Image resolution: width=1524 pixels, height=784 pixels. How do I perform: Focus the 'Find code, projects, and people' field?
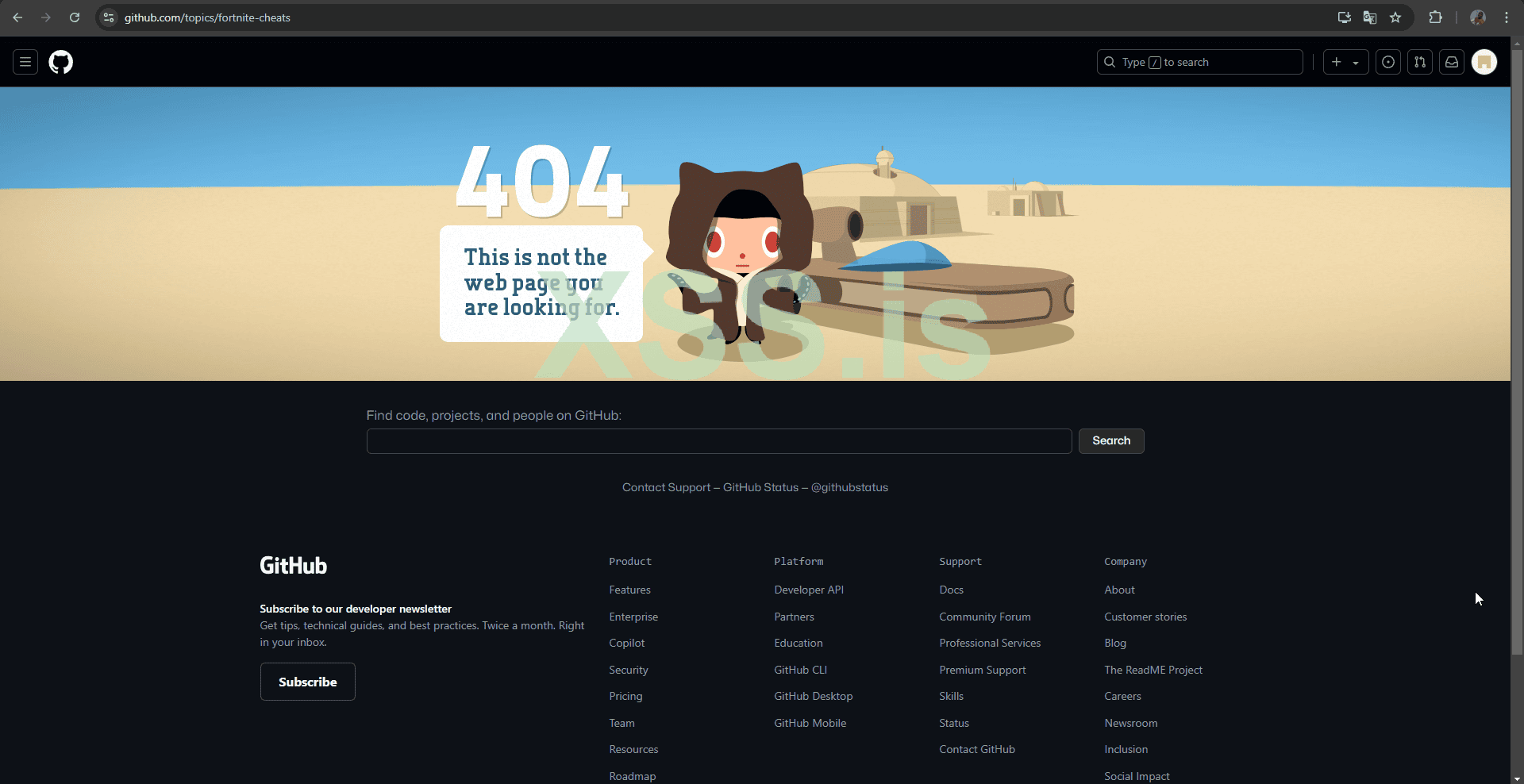719,441
